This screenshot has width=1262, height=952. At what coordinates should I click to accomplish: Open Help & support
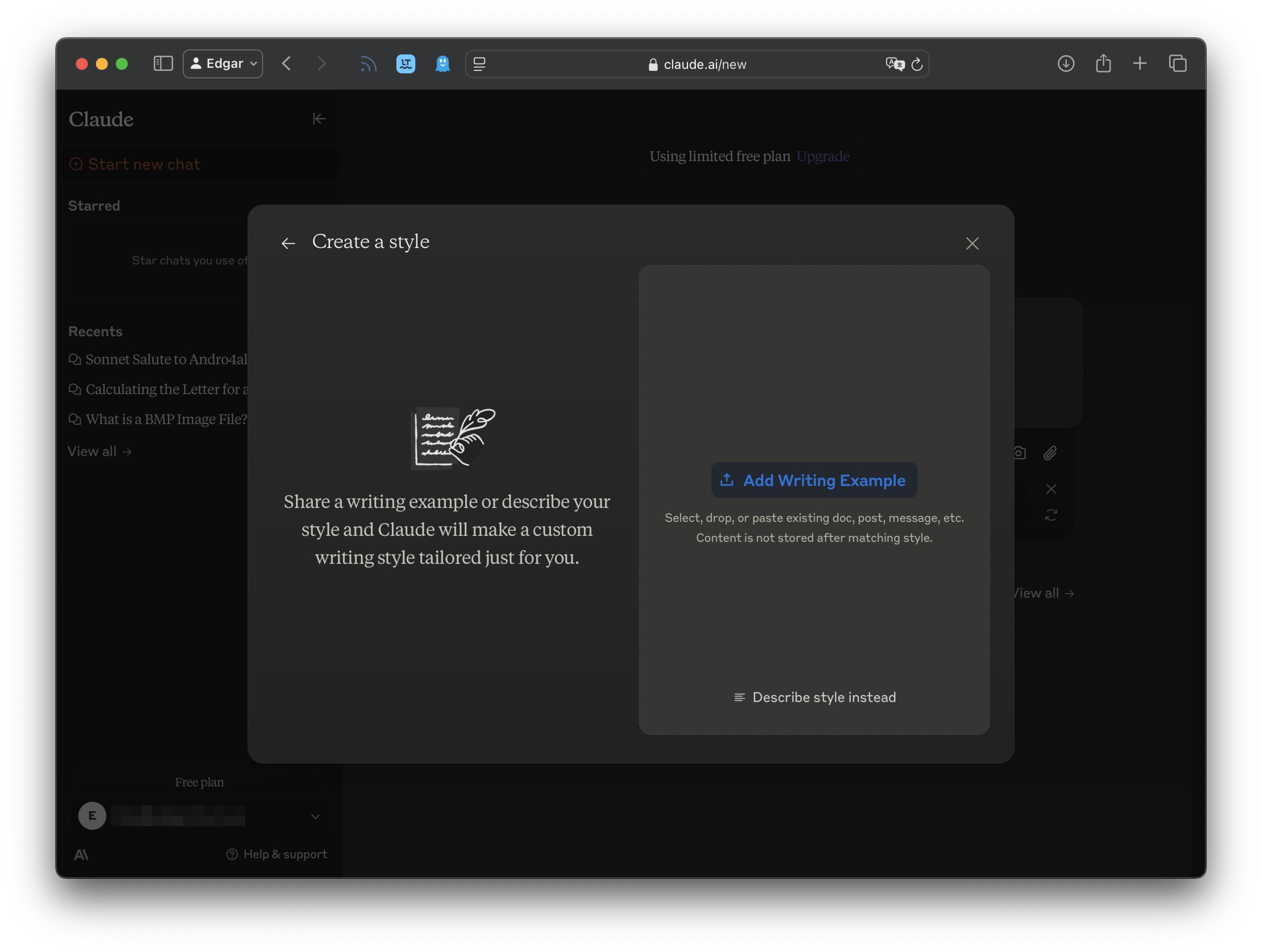277,854
